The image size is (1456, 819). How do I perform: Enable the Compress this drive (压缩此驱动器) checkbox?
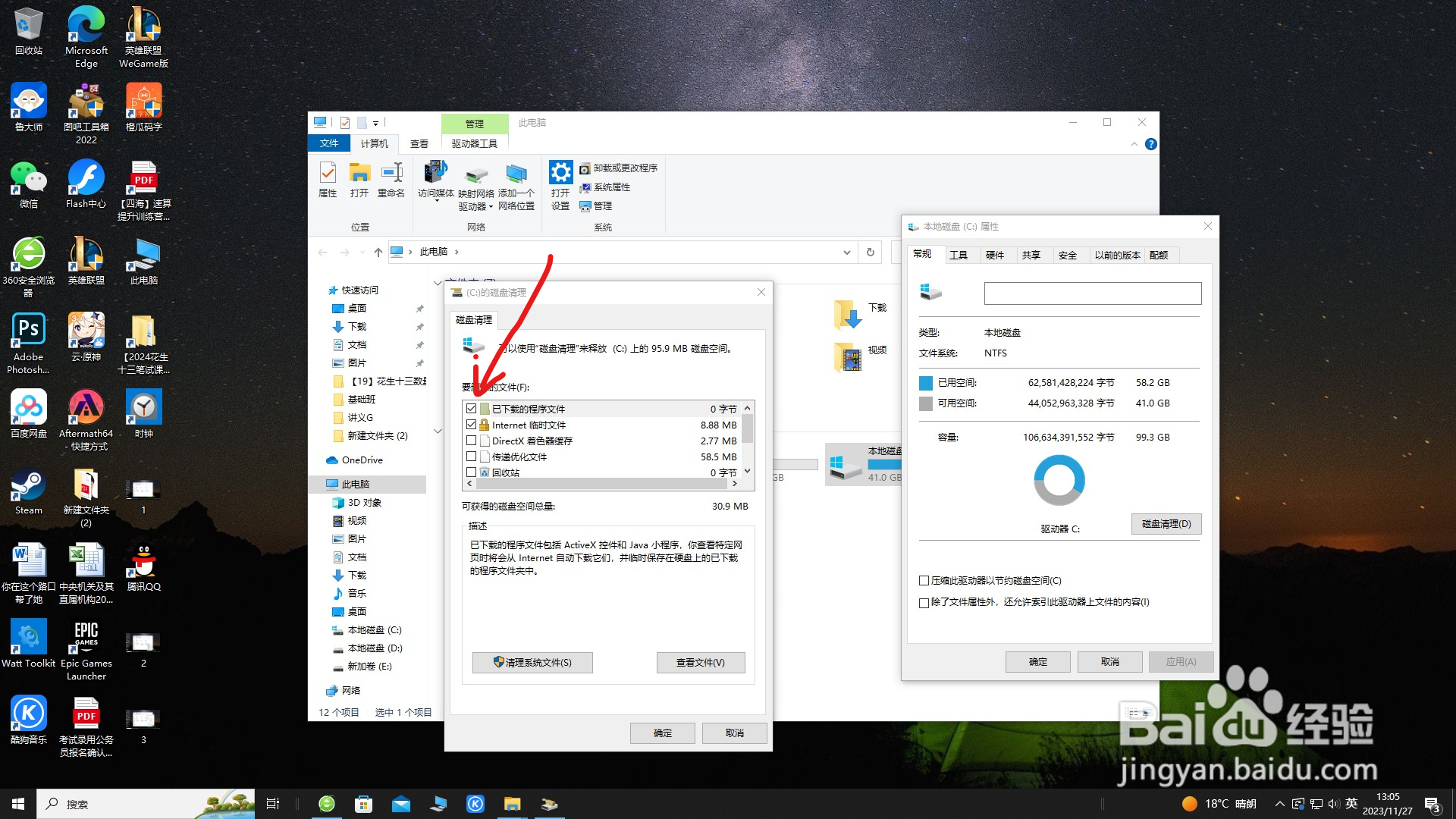(x=924, y=581)
